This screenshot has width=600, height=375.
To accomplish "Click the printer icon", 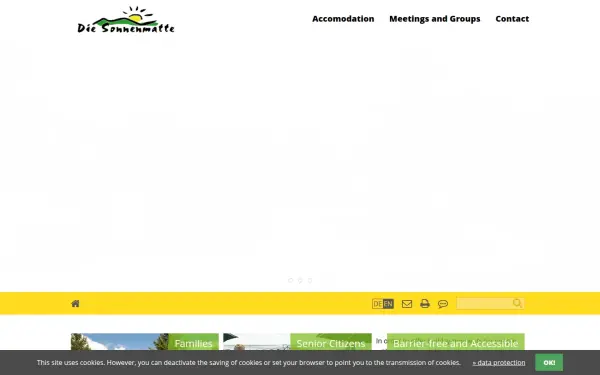I will point(425,304).
